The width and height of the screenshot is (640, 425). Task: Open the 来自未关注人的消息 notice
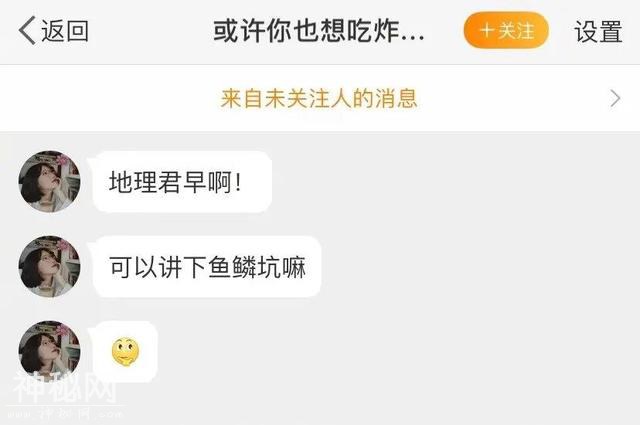coord(319,98)
